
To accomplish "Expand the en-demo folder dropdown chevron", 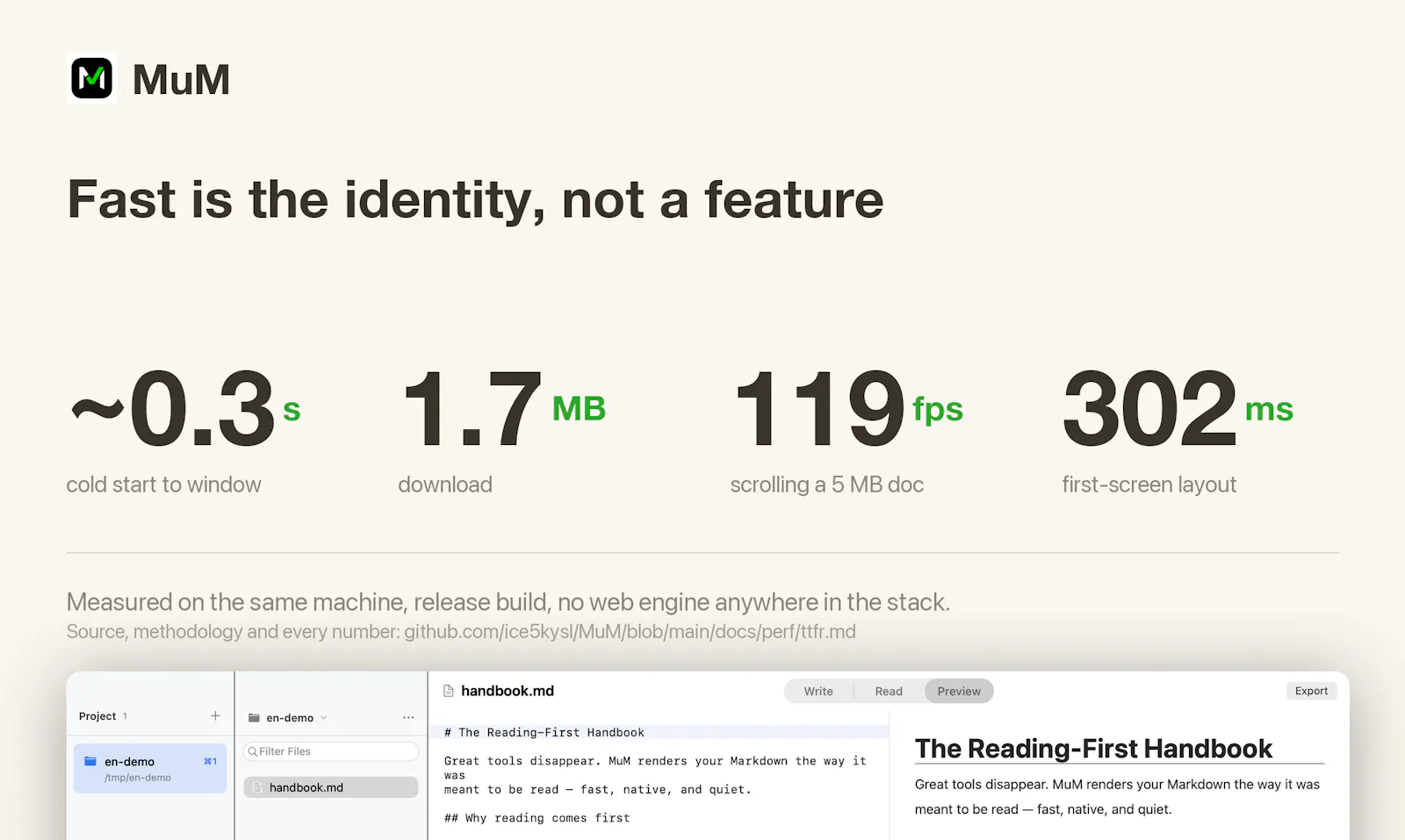I will pos(324,718).
